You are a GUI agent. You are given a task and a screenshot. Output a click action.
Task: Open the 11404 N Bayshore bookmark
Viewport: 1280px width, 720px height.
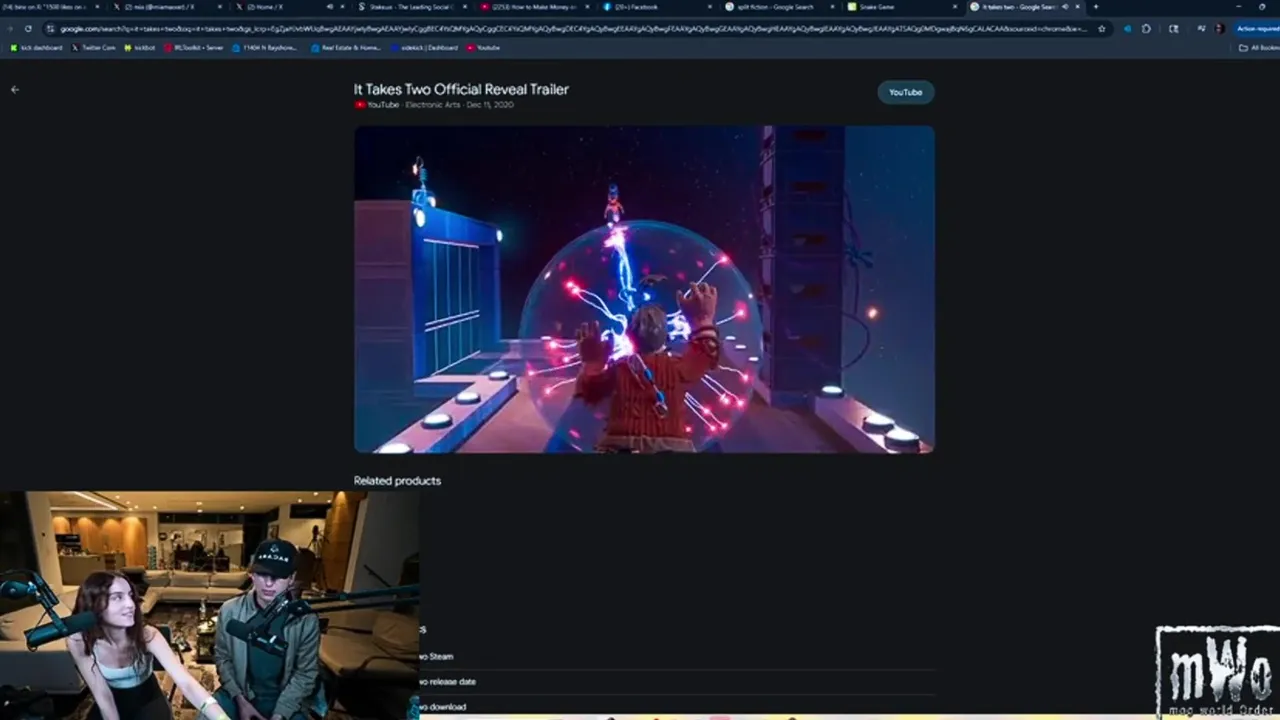click(265, 47)
